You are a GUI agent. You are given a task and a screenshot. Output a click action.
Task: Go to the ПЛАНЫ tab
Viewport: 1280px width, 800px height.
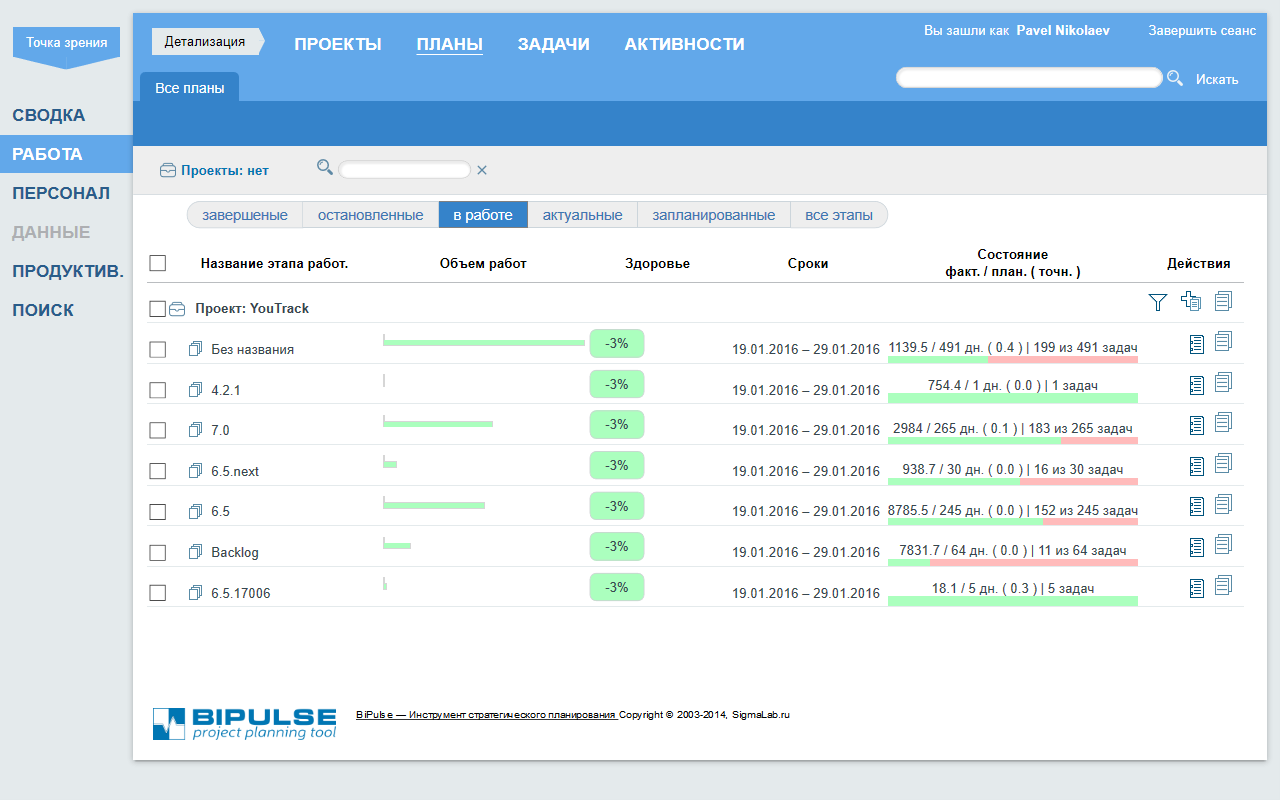click(x=450, y=44)
